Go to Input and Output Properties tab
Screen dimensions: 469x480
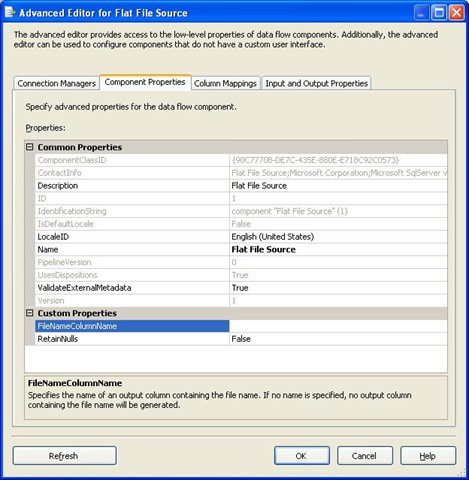pyautogui.click(x=316, y=83)
